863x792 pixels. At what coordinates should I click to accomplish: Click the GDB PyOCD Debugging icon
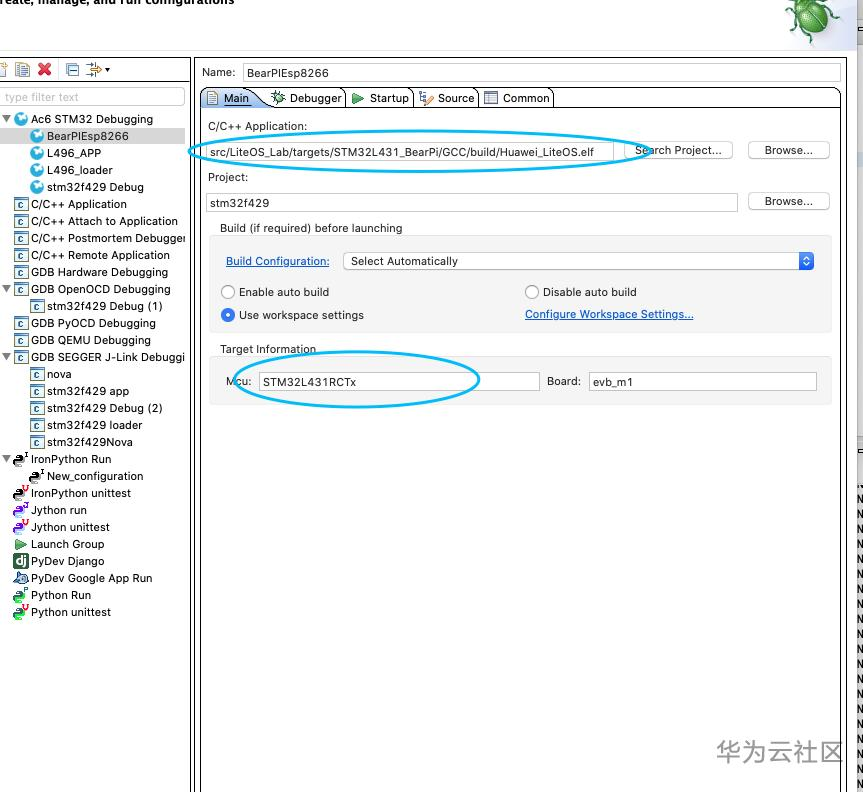pyautogui.click(x=20, y=323)
